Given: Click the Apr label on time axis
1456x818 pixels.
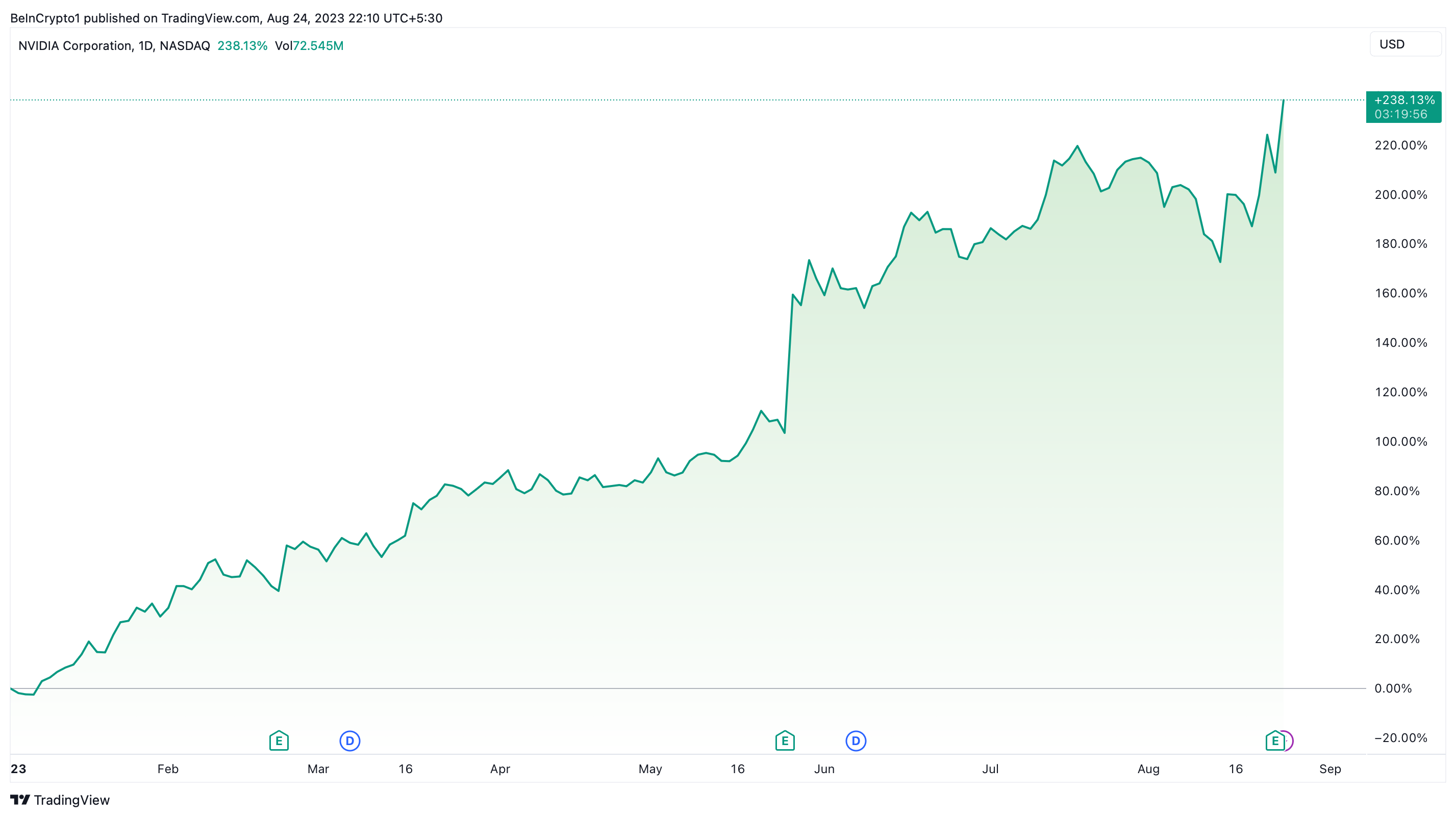Looking at the screenshot, I should click(499, 769).
